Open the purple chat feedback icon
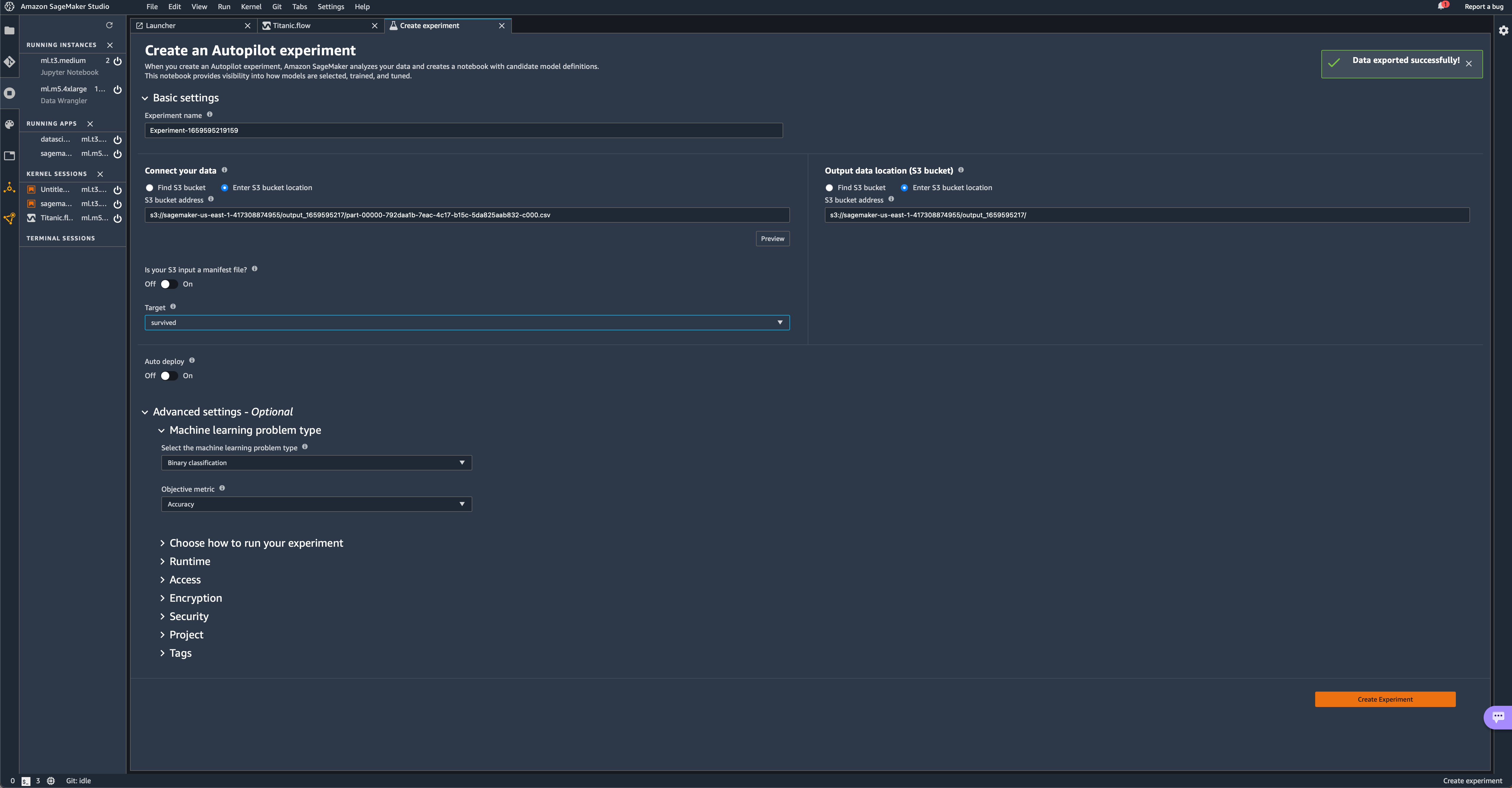 click(1498, 716)
